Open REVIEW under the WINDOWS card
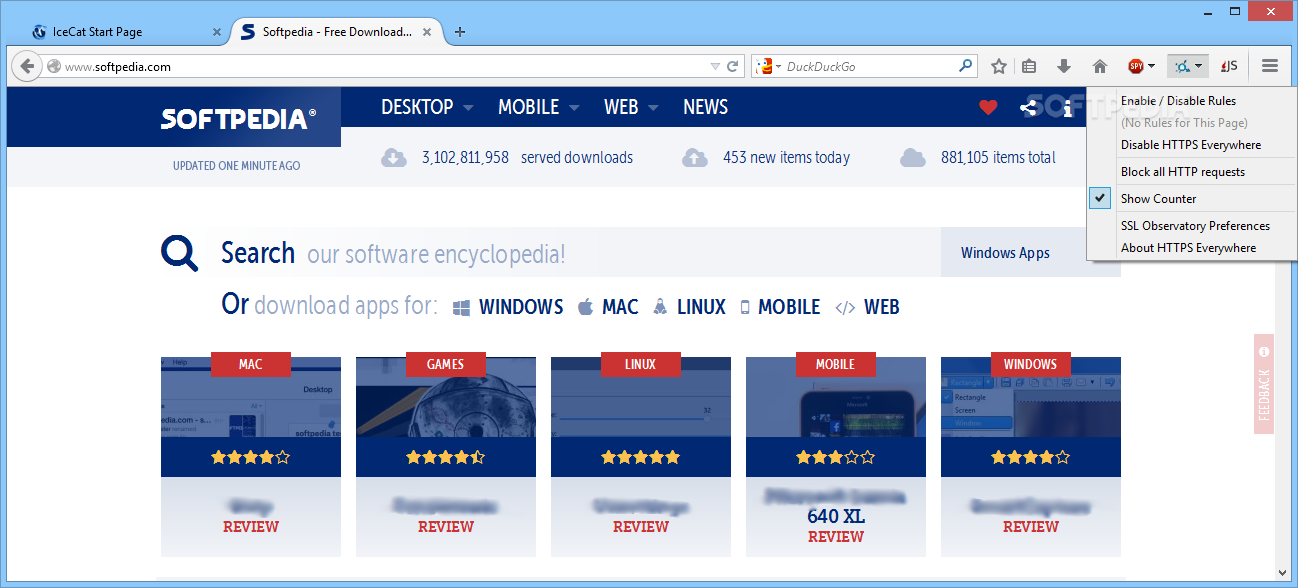This screenshot has width=1298, height=588. tap(1031, 527)
